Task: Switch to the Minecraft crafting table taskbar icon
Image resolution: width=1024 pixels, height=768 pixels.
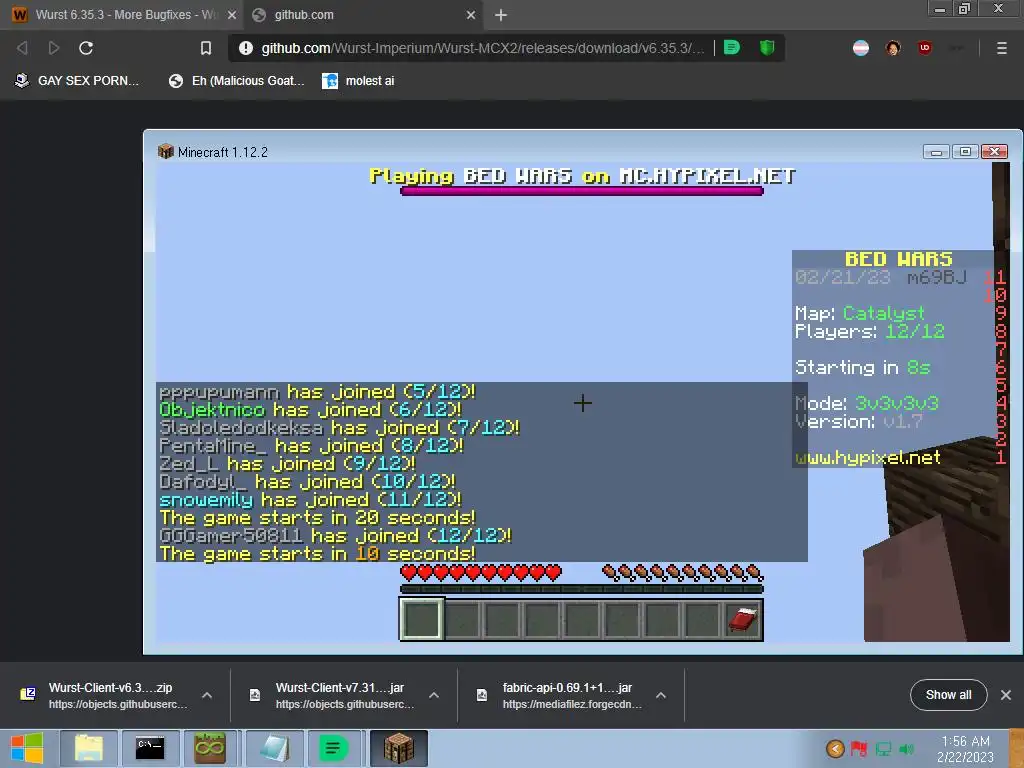Action: (398, 748)
